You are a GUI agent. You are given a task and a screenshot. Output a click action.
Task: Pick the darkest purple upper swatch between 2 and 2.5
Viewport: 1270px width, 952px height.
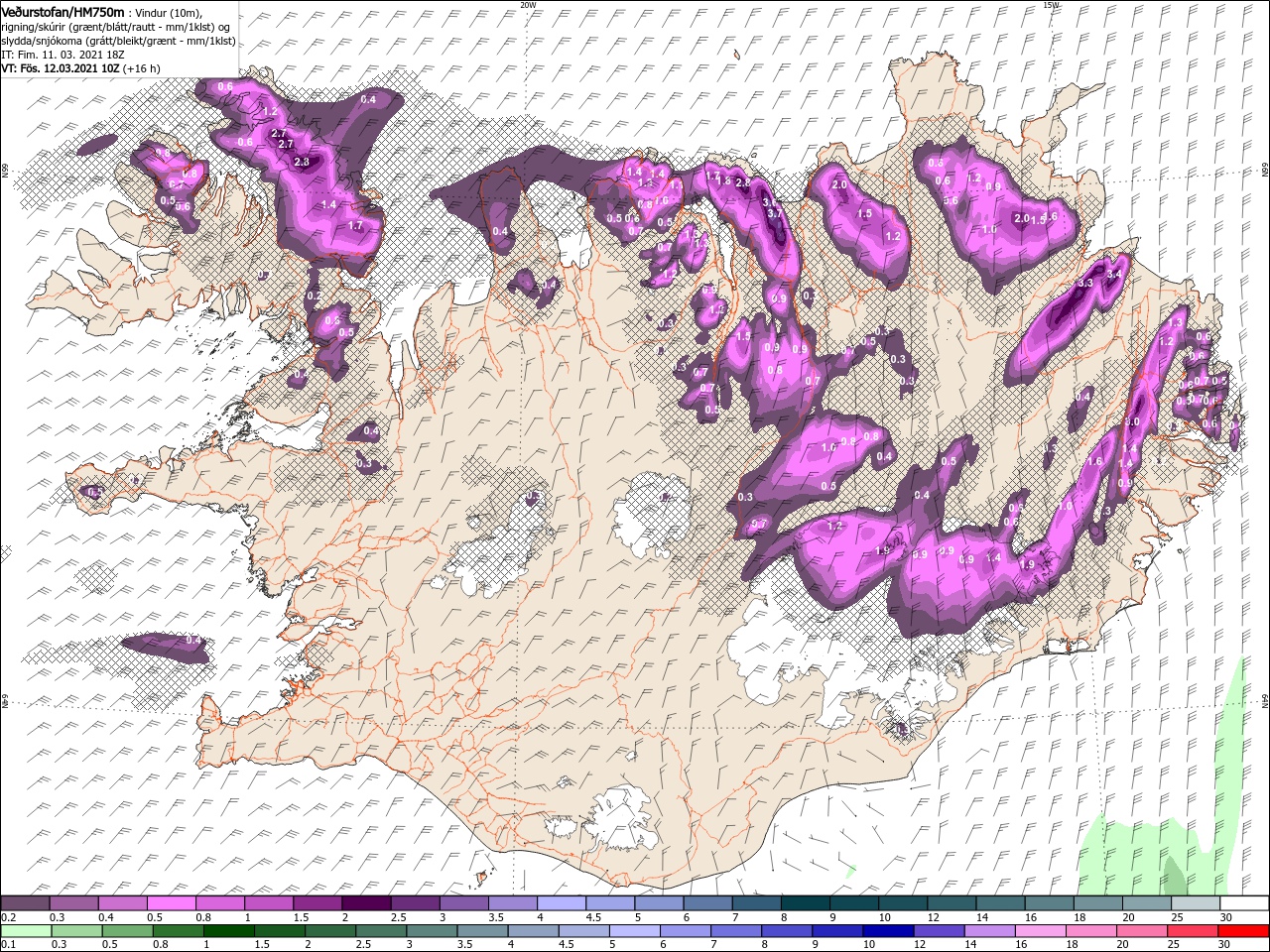click(366, 902)
